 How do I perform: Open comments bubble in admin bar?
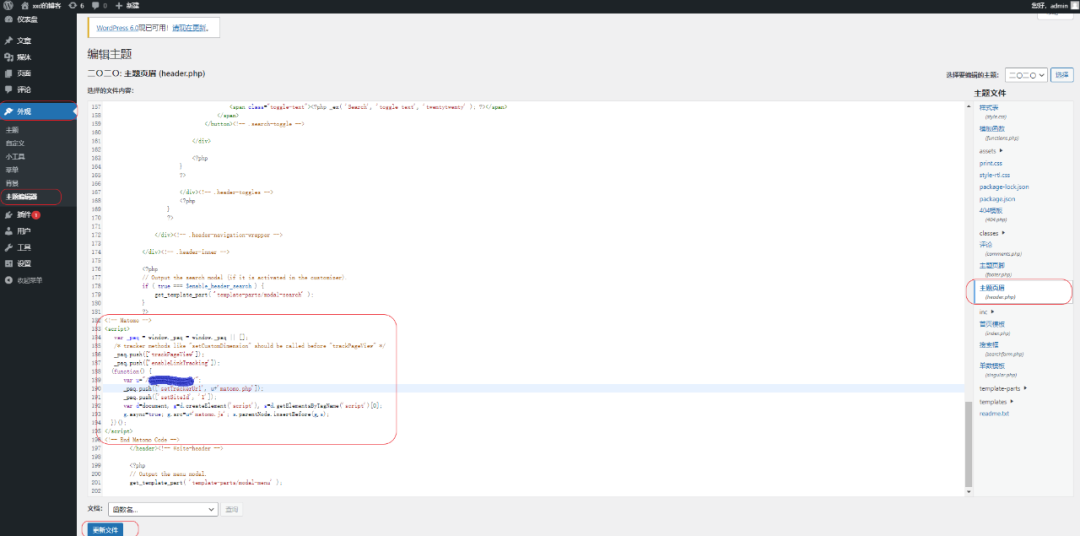click(x=99, y=5)
